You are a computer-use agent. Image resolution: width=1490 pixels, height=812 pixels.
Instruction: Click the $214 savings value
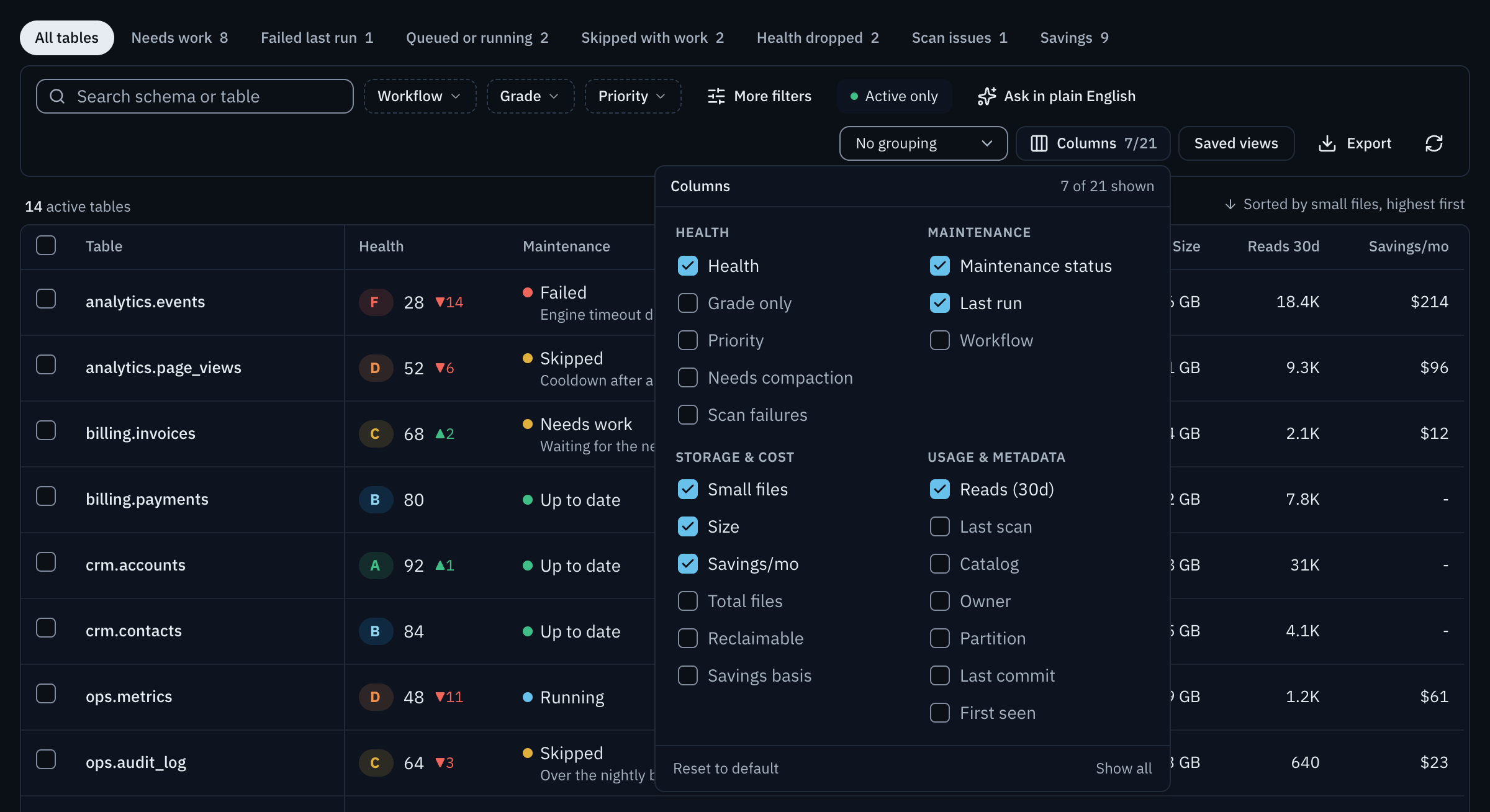click(1430, 302)
